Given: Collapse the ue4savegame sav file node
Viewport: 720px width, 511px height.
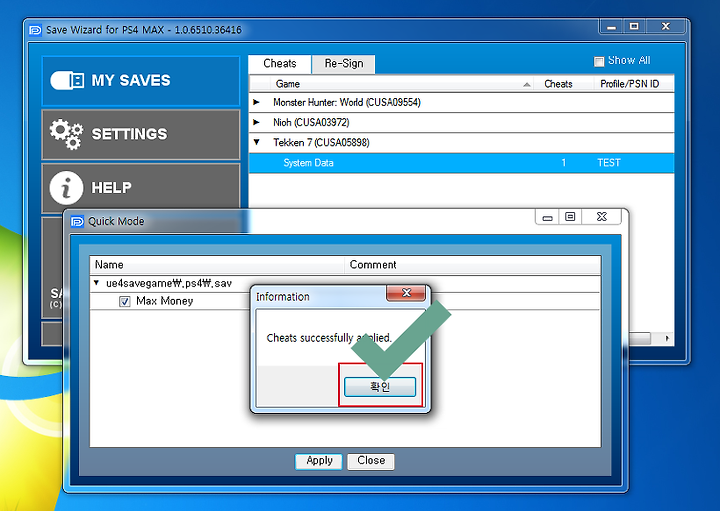Looking at the screenshot, I should click(x=96, y=283).
